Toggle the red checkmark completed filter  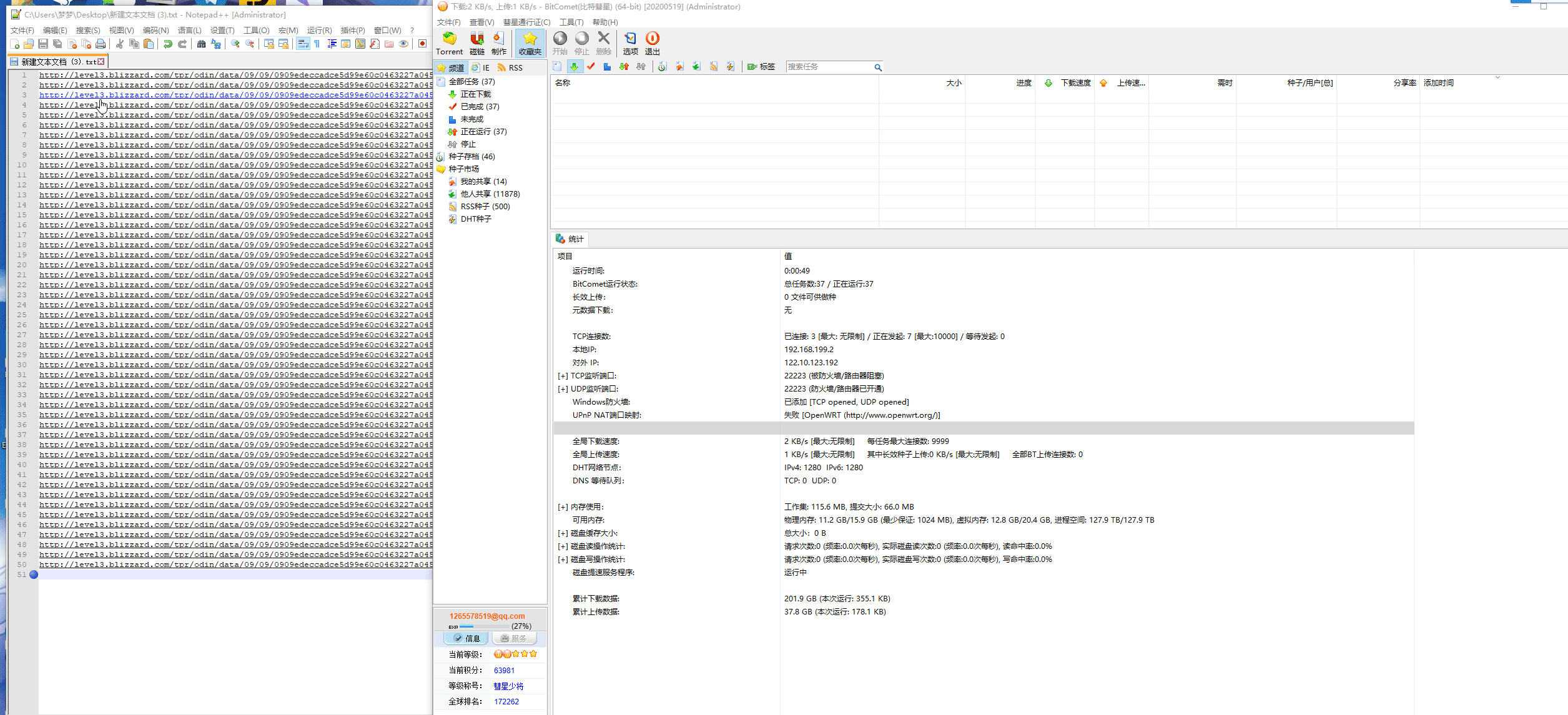[x=591, y=67]
